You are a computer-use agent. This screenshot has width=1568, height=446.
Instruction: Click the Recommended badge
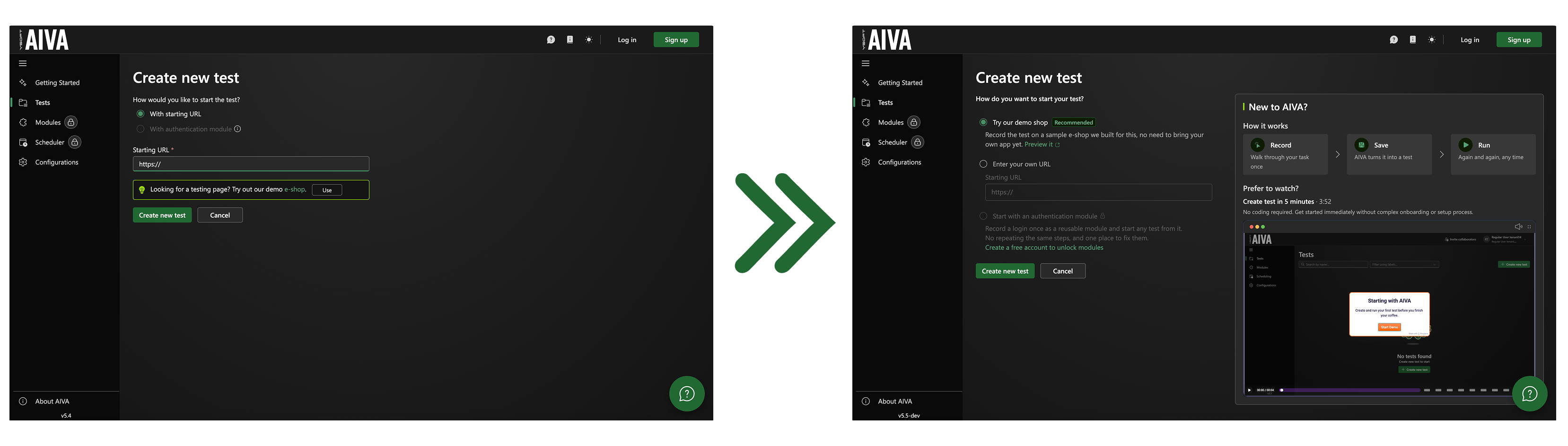tap(1074, 123)
